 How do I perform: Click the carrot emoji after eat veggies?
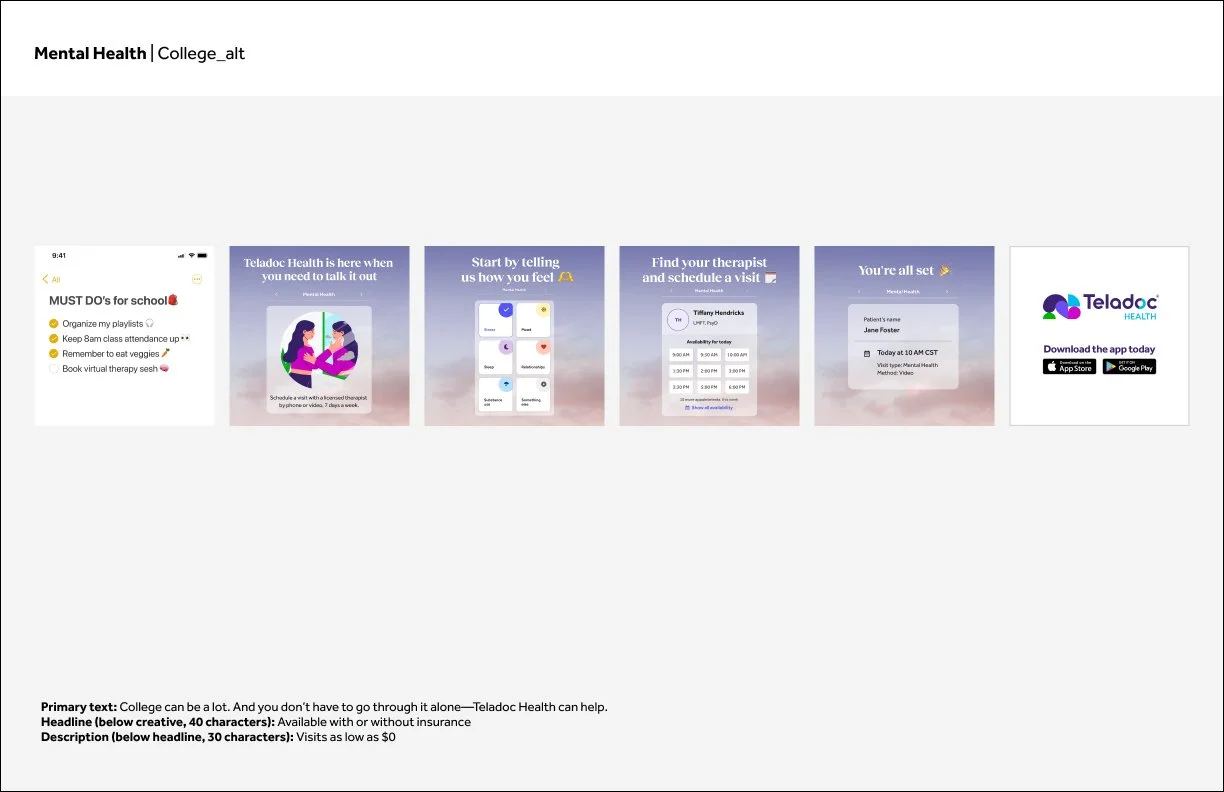166,353
